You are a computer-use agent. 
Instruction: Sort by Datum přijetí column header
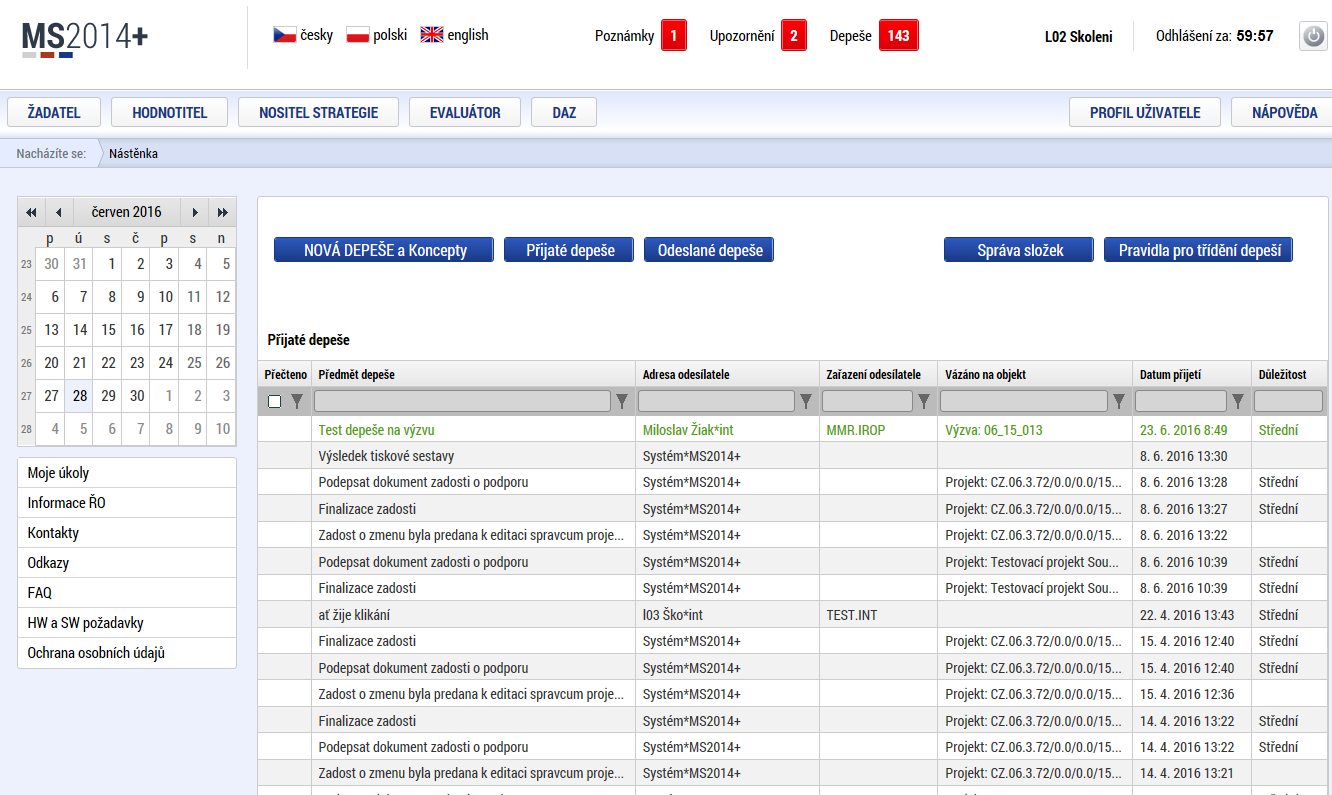[1170, 375]
